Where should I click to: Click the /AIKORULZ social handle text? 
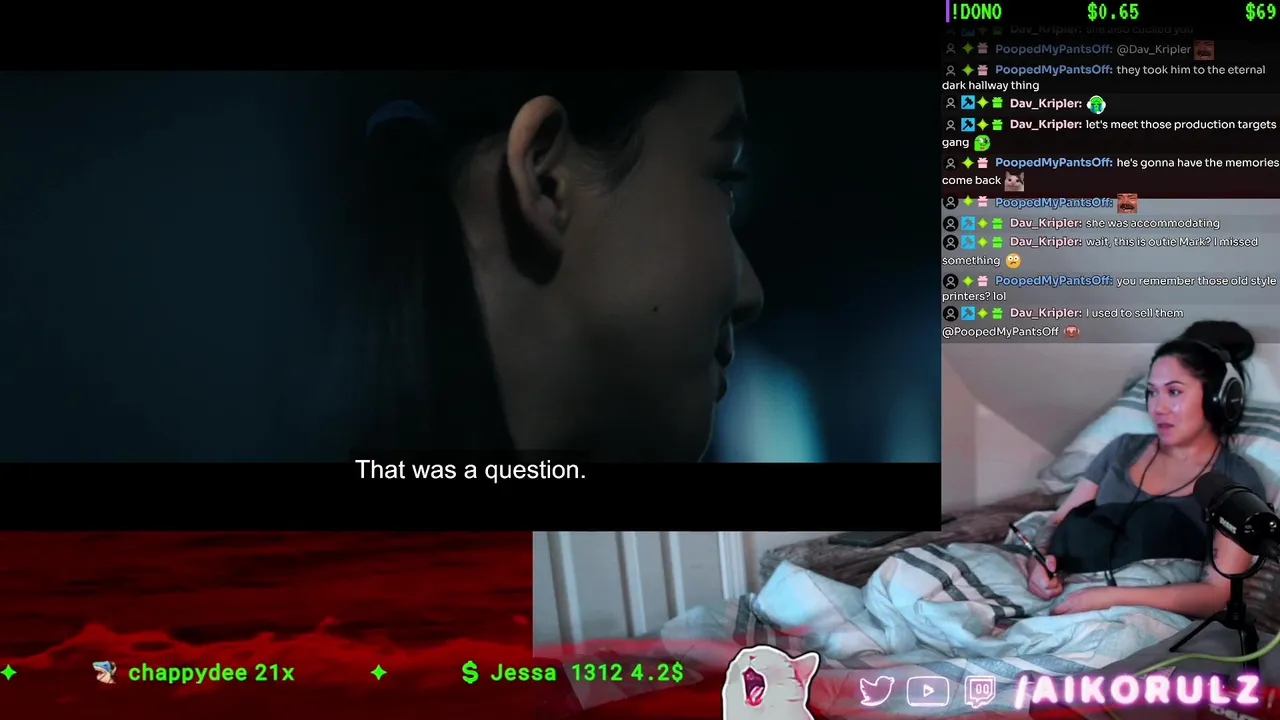click(x=1136, y=691)
